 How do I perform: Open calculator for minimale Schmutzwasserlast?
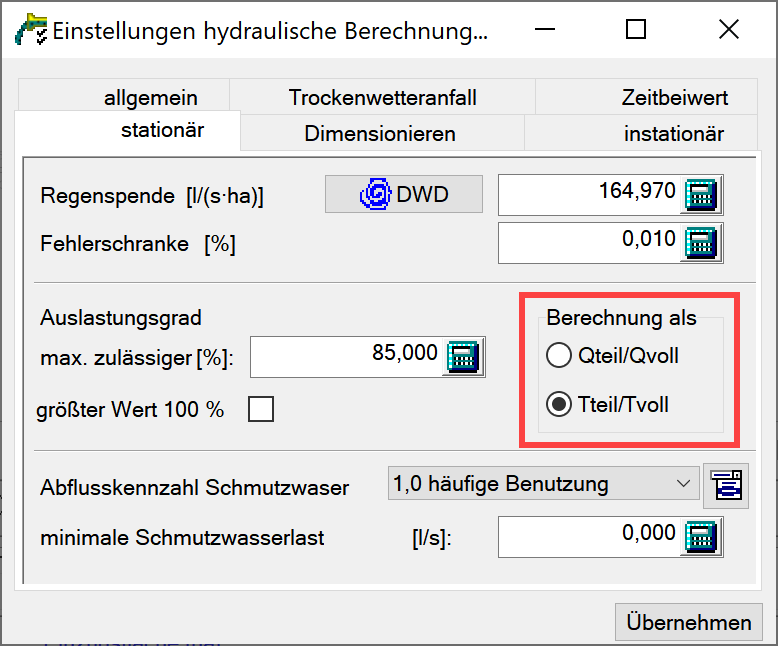(702, 537)
